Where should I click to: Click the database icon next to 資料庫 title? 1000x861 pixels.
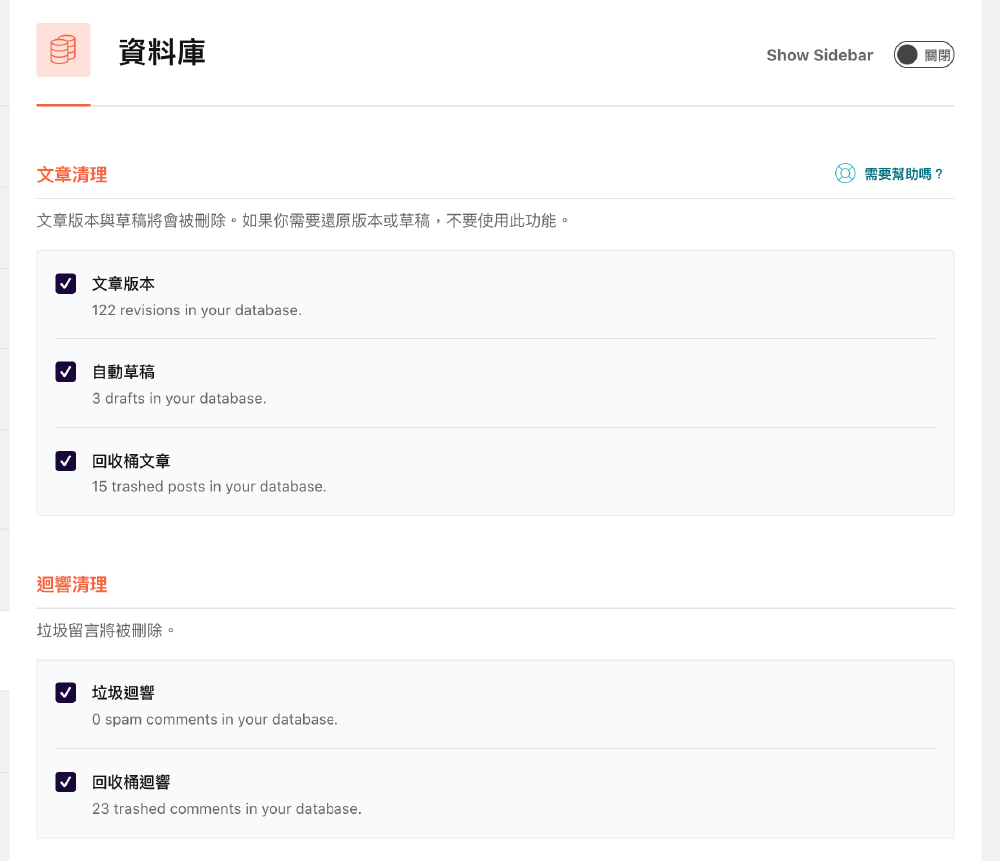tap(62, 51)
